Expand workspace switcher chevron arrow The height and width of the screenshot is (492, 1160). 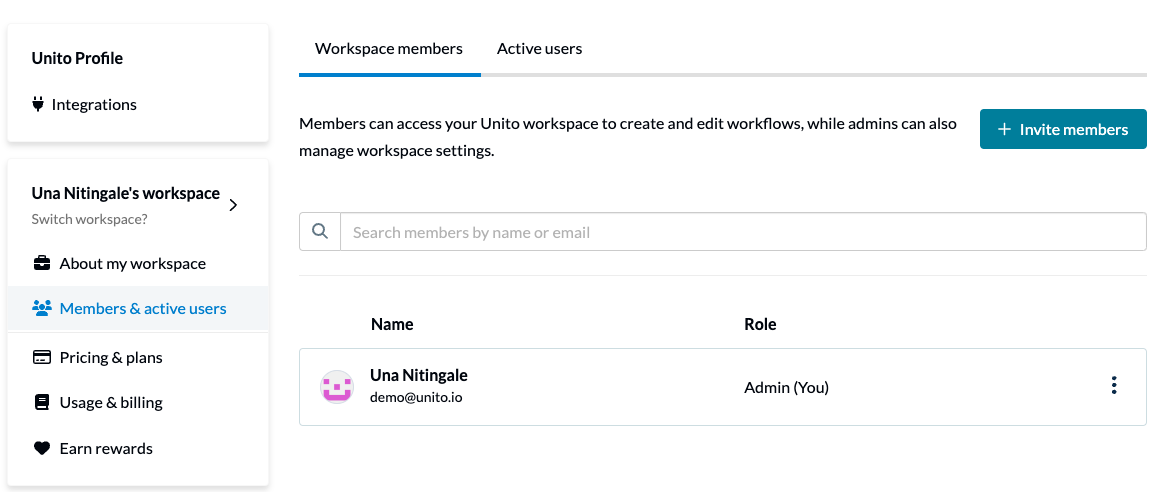[234, 205]
